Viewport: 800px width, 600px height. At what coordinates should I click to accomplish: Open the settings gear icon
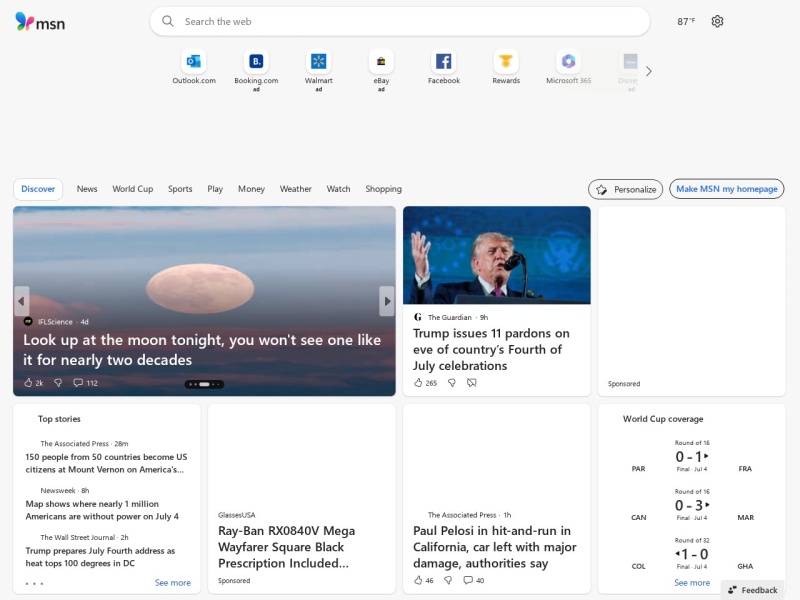click(x=717, y=21)
